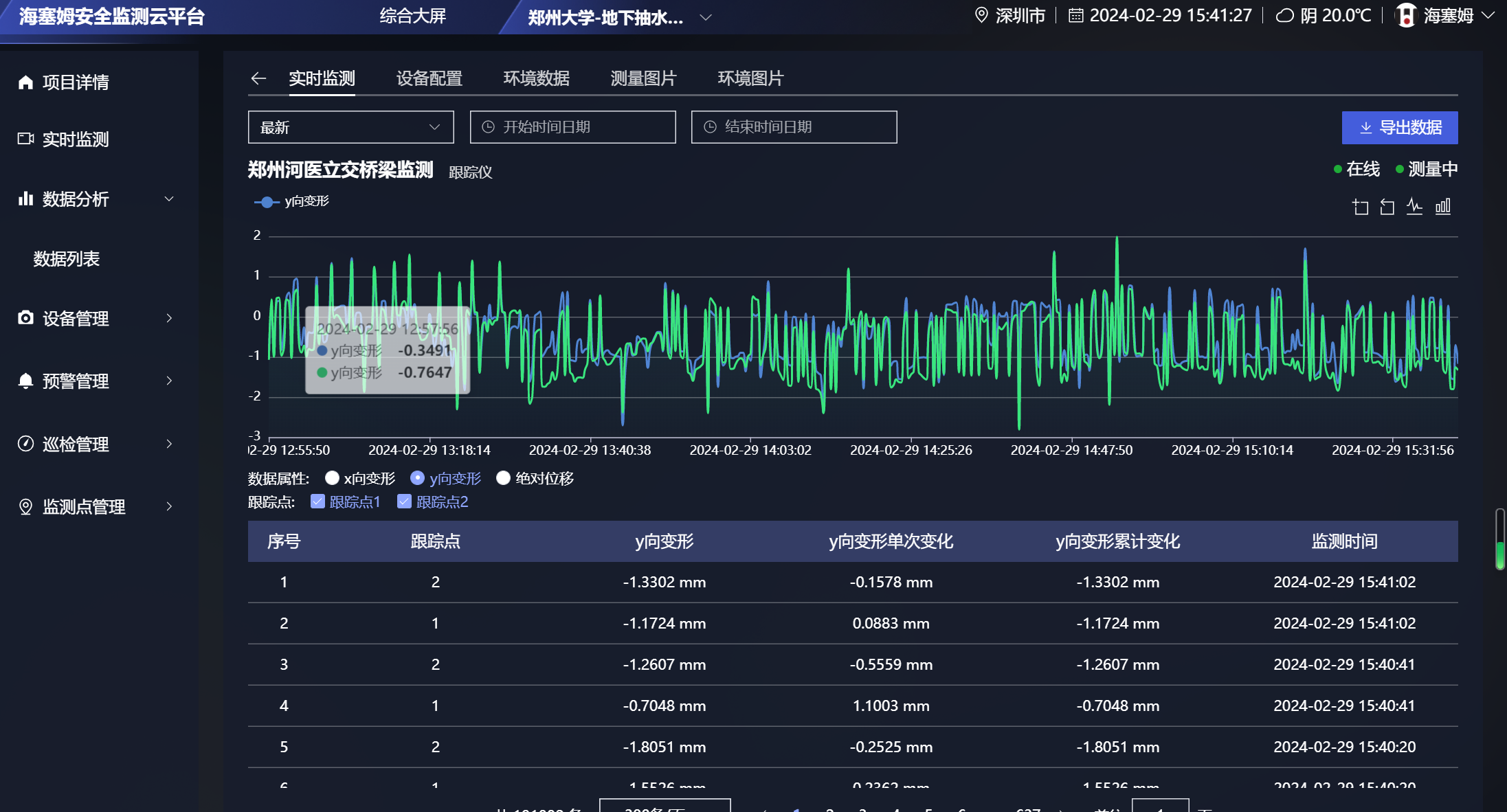Click the bell icon for 预警管理
Viewport: 1507px width, 812px height.
point(25,381)
